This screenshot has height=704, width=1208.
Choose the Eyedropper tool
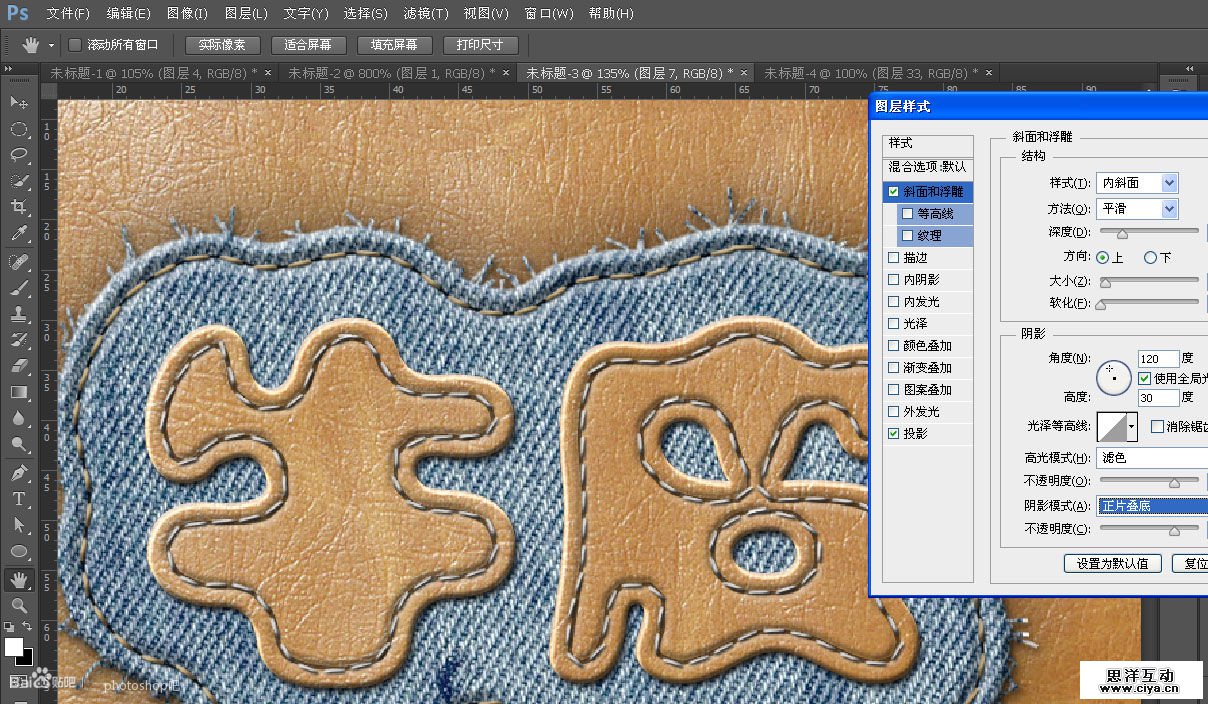(x=19, y=234)
